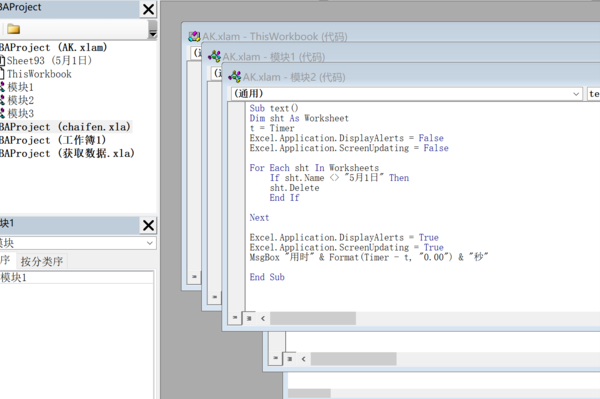600x399 pixels.
Task: Select 模块3 in the project tree
Action: (21, 114)
